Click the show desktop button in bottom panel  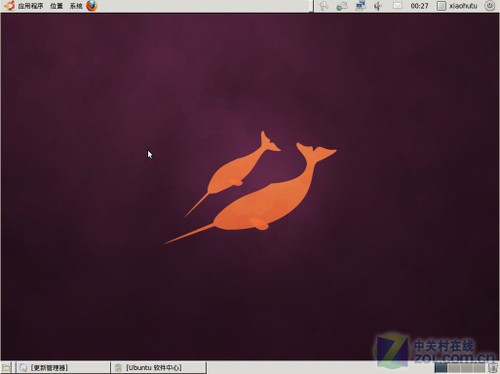[6, 368]
